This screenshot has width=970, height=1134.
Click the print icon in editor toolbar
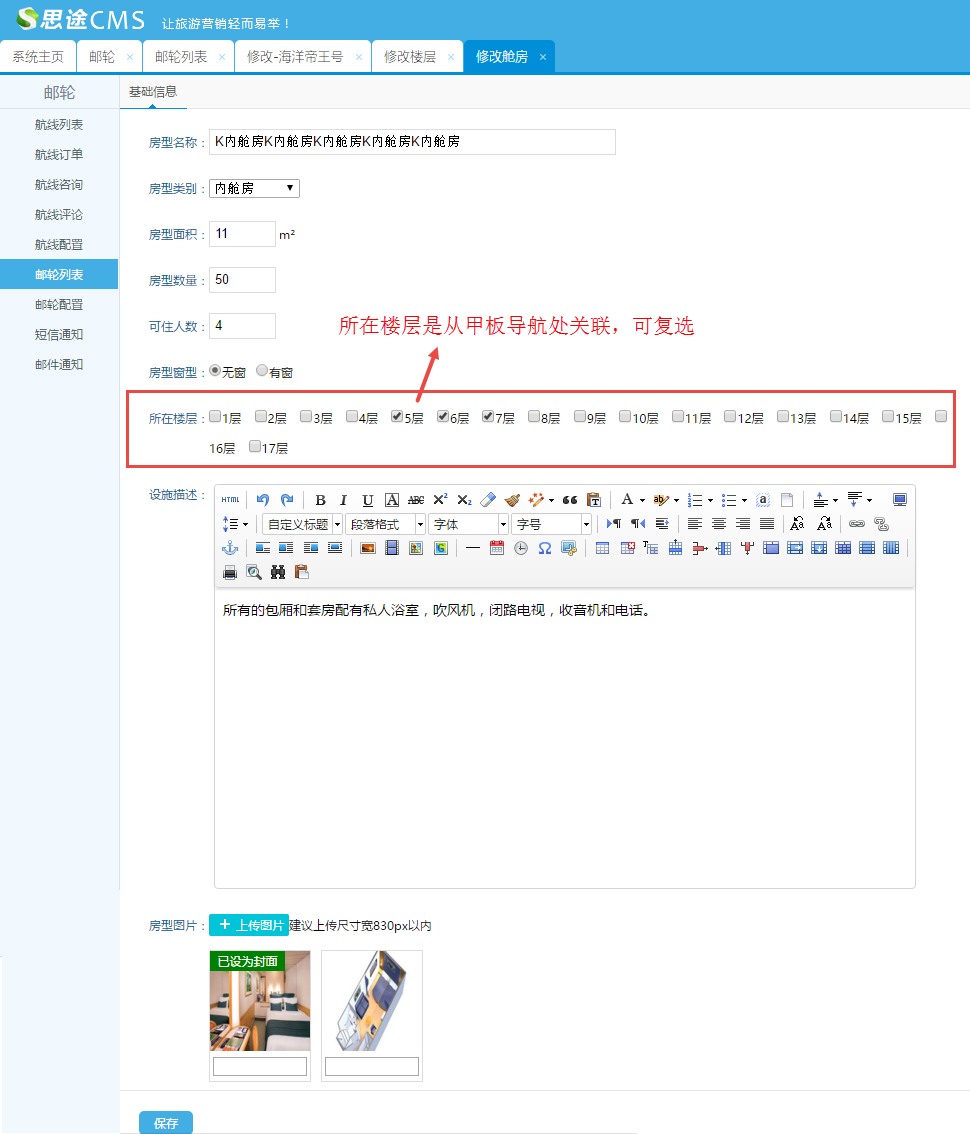[x=230, y=572]
